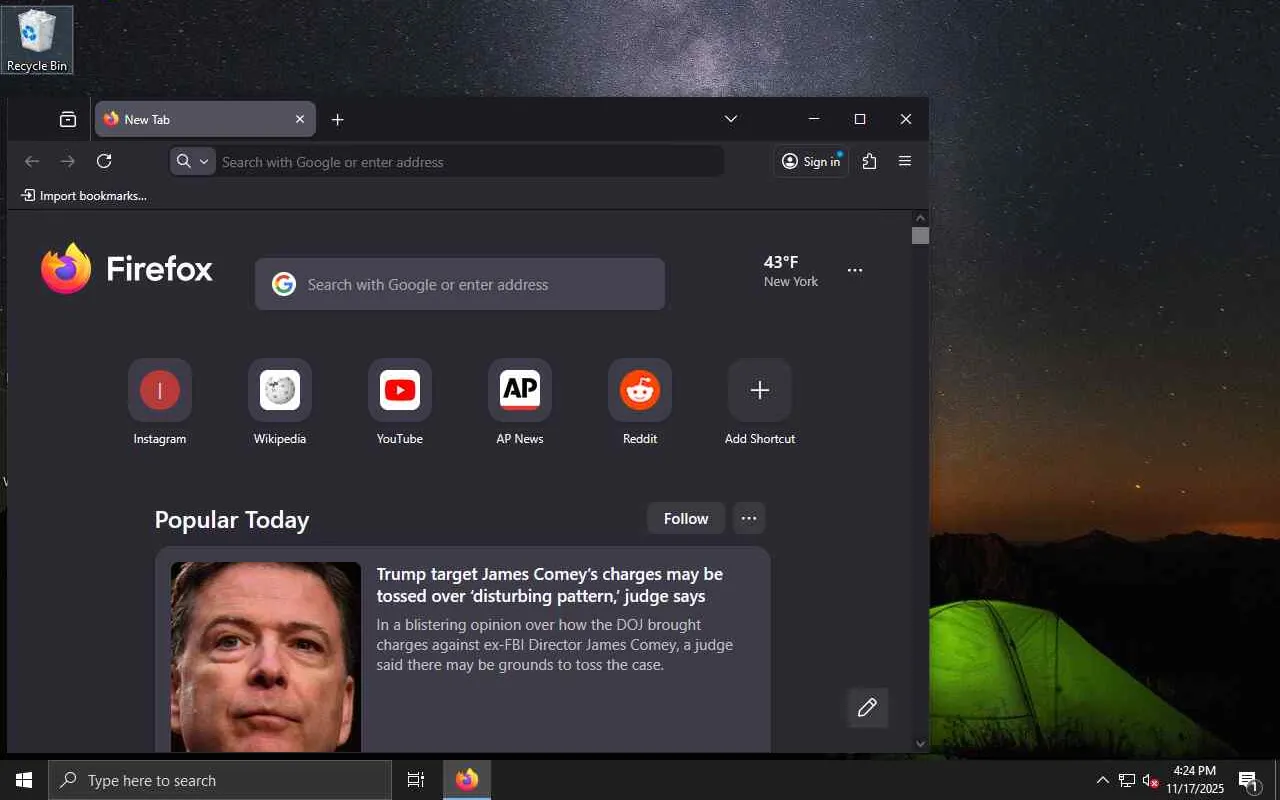Open the Firefox application menu

(905, 161)
